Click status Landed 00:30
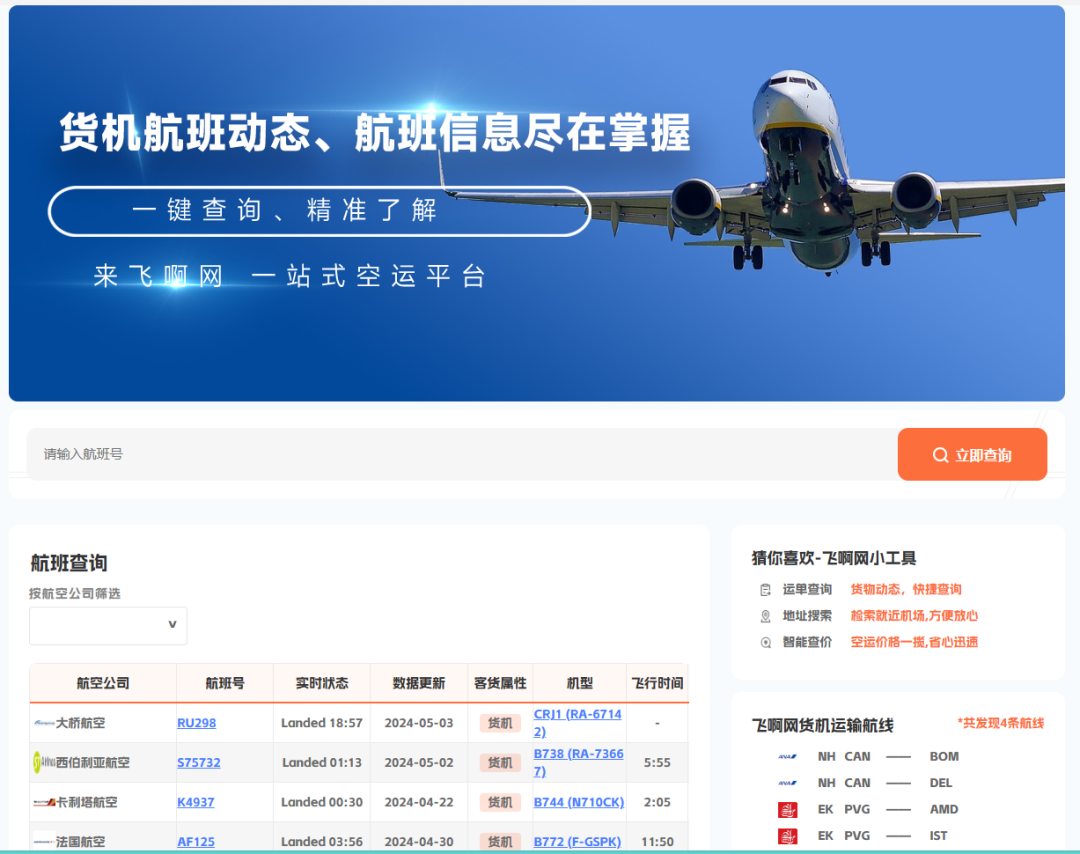1080x854 pixels. coord(322,802)
